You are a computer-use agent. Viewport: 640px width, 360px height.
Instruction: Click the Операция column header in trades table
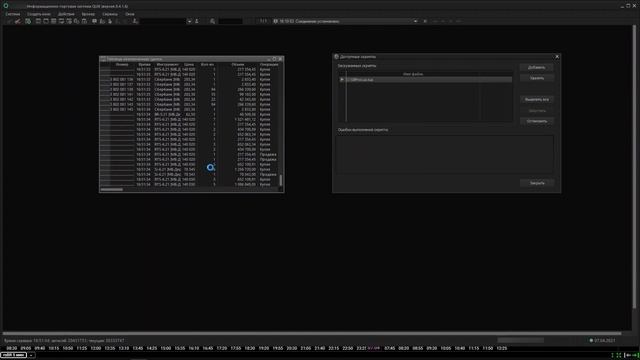tap(269, 64)
